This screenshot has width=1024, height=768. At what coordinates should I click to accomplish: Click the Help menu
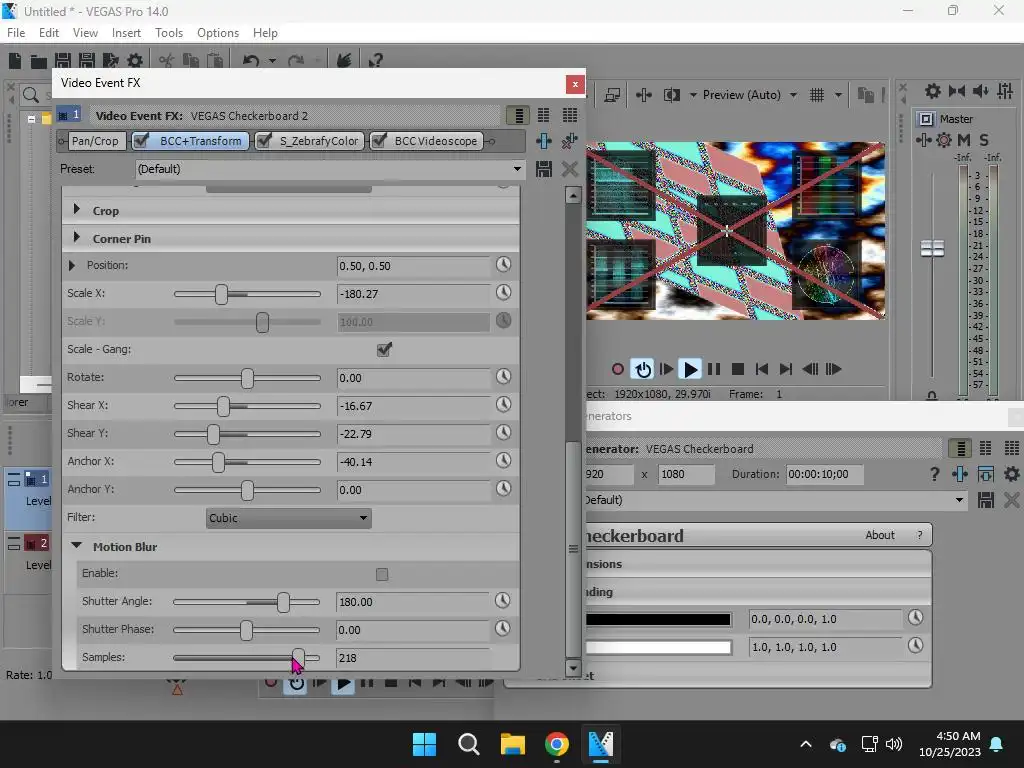pyautogui.click(x=265, y=33)
